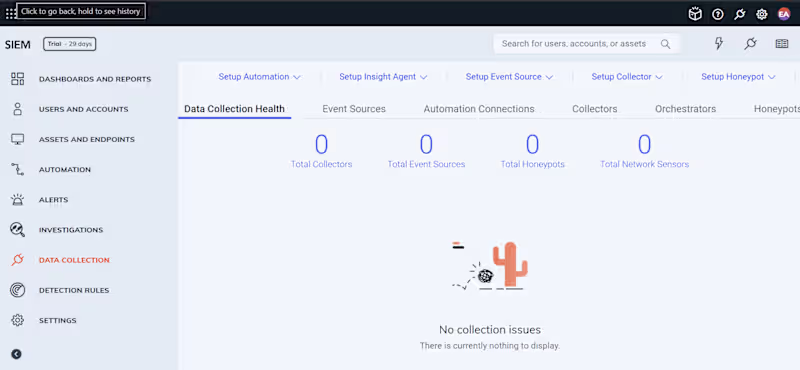Click the sidebar Settings gear icon
Screen dimensions: 800x370
click(x=17, y=320)
